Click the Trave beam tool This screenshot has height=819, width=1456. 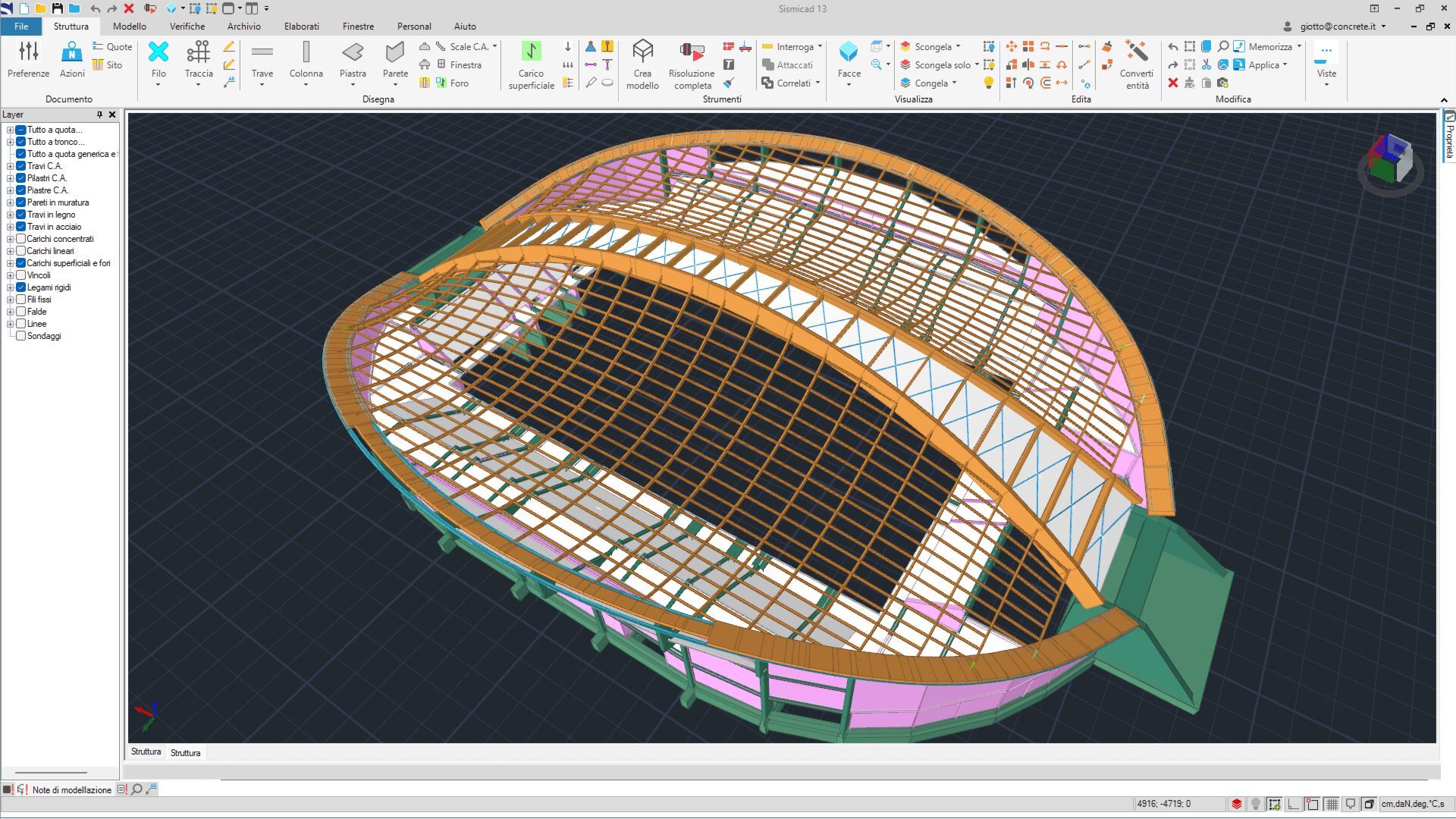coord(262,52)
